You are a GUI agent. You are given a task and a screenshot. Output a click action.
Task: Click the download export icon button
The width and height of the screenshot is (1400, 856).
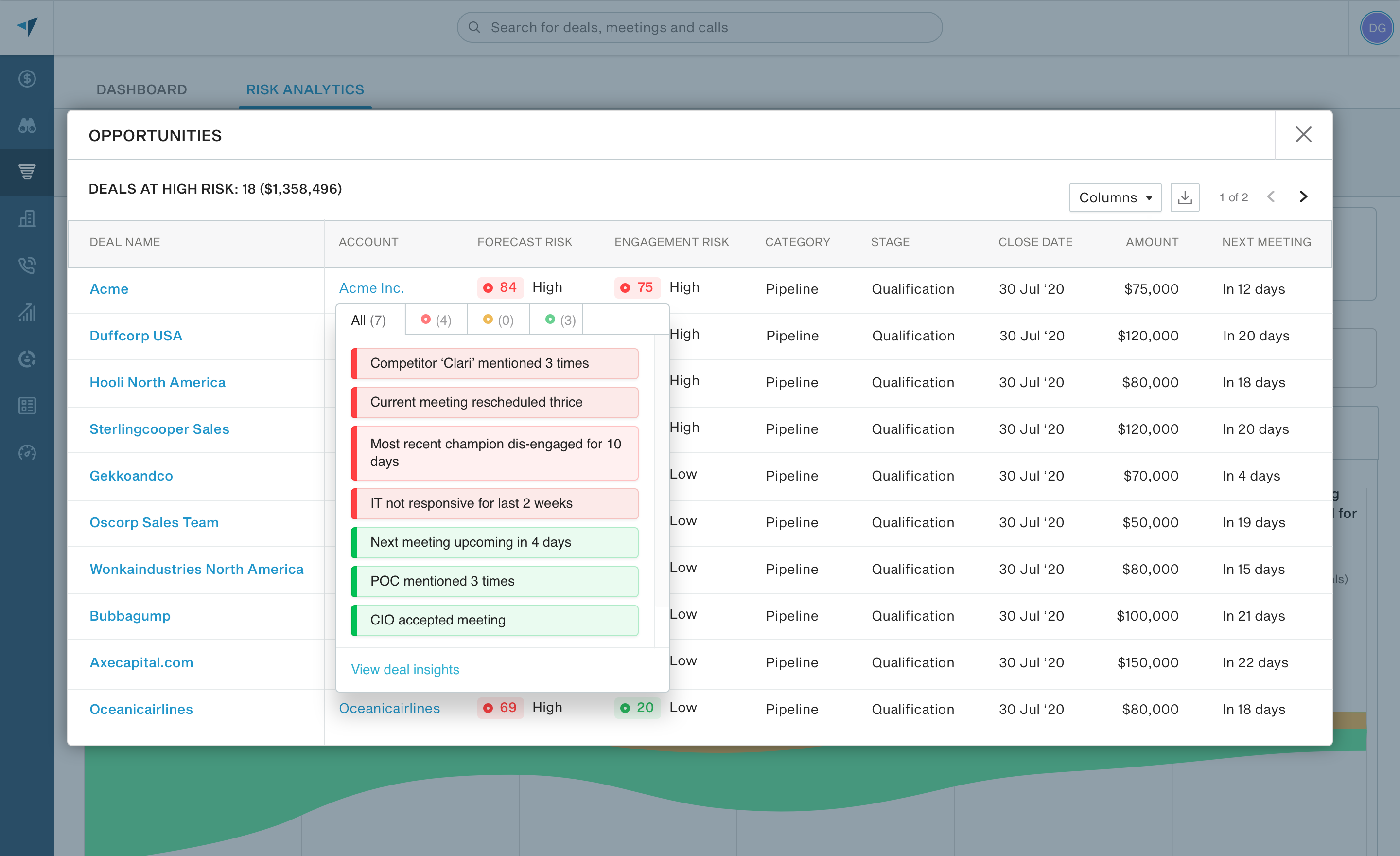1185,197
